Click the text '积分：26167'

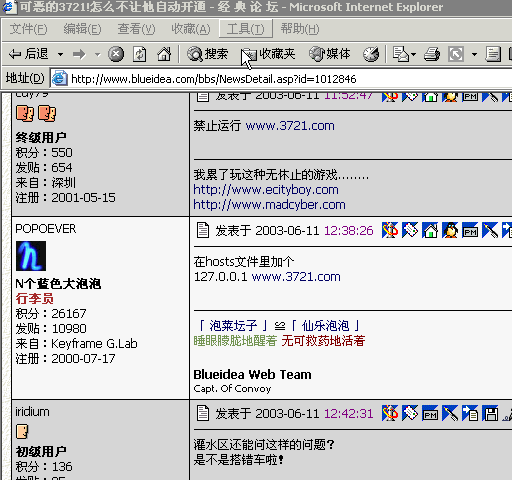coord(51,314)
